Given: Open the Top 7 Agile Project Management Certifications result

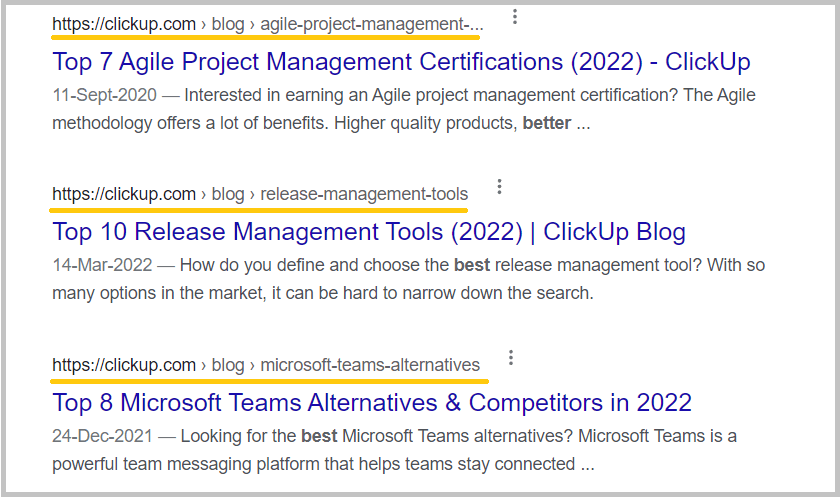Looking at the screenshot, I should (401, 62).
